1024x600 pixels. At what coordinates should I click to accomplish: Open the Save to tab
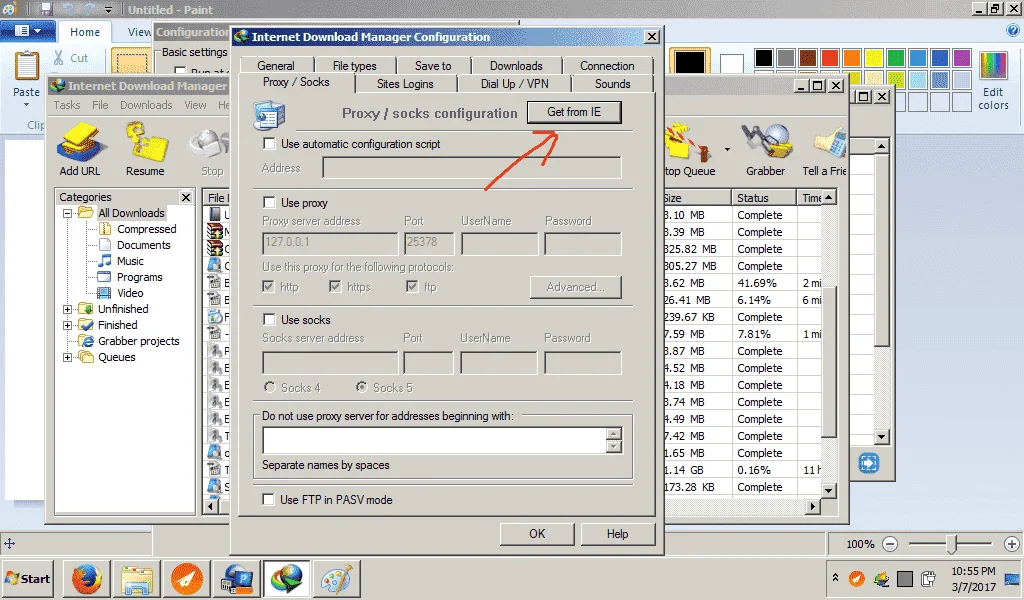pos(433,66)
